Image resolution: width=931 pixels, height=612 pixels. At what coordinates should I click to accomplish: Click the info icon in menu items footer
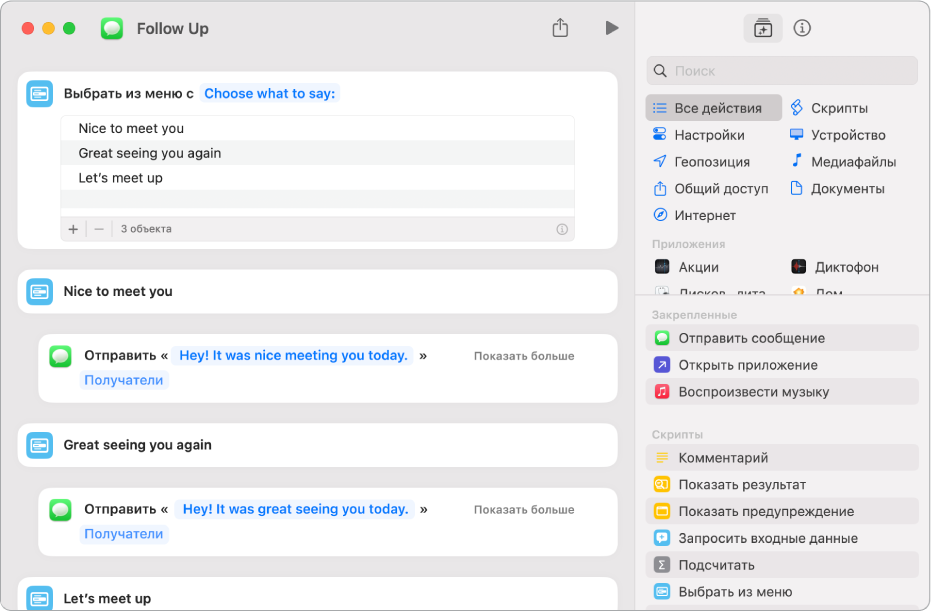pyautogui.click(x=562, y=229)
